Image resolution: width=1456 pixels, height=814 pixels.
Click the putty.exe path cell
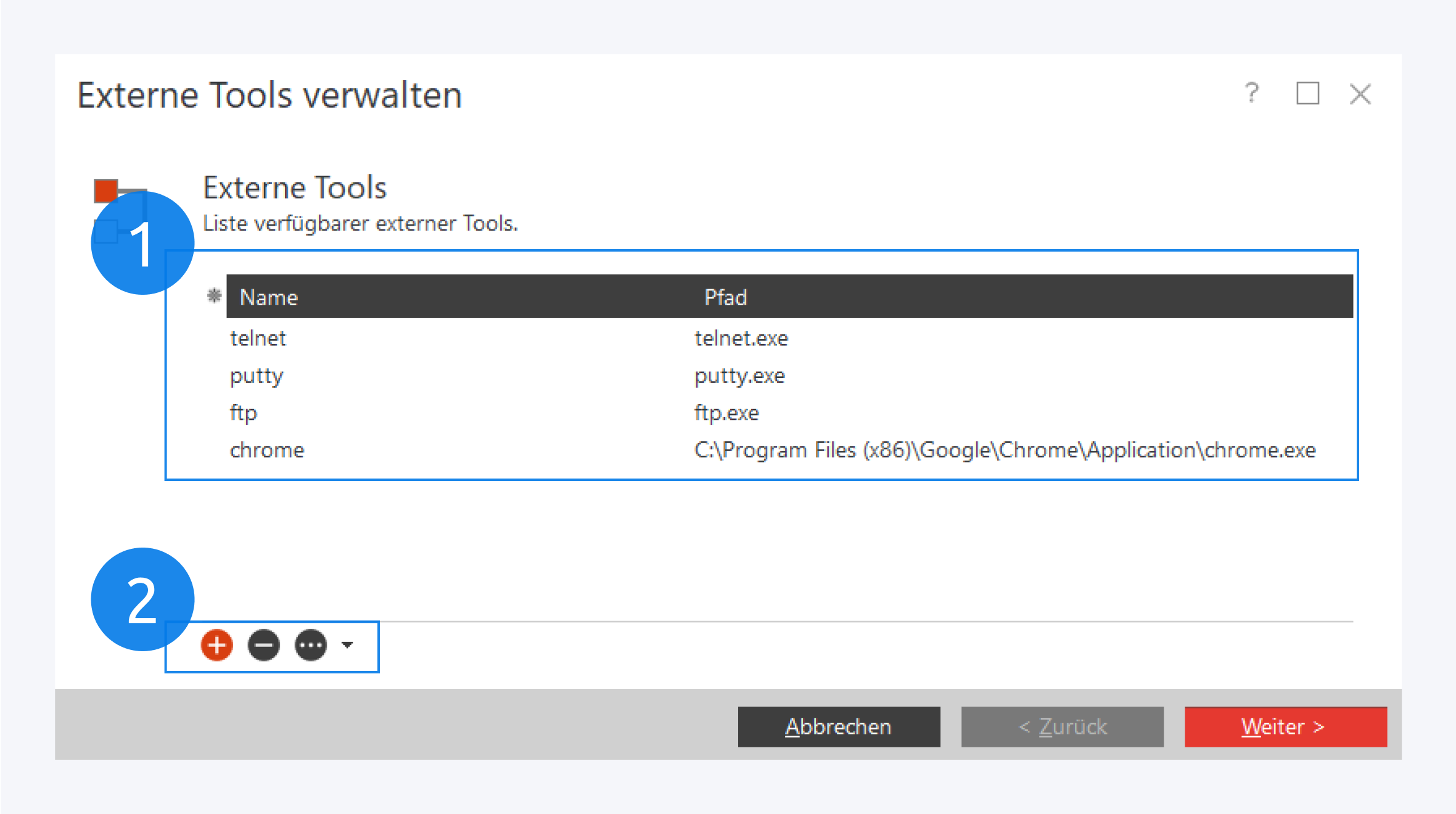pyautogui.click(x=739, y=376)
